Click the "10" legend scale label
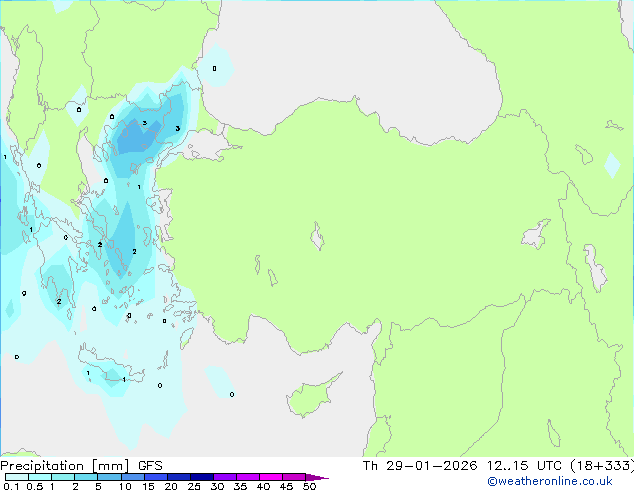634x490 pixels. (125, 486)
